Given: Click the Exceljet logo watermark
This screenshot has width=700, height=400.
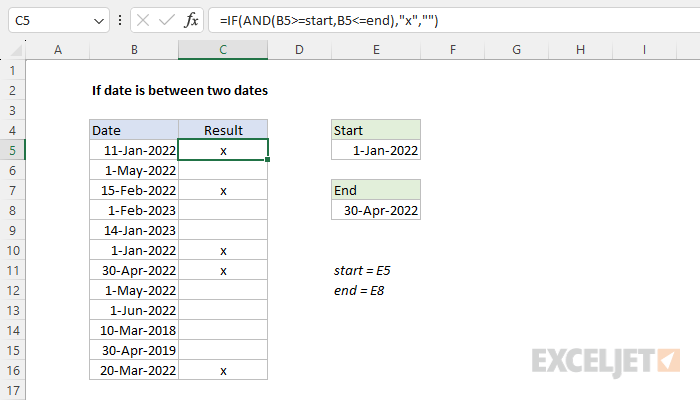Looking at the screenshot, I should tap(606, 362).
